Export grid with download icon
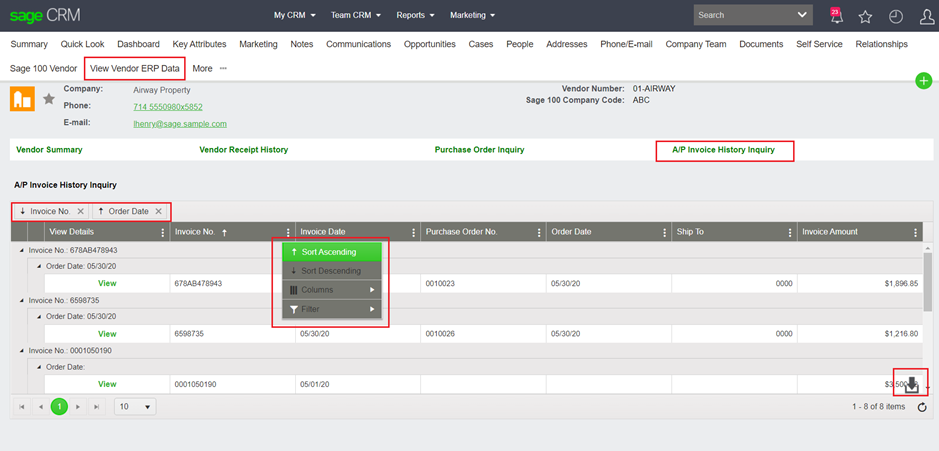This screenshot has height=451, width=939. [x=911, y=385]
